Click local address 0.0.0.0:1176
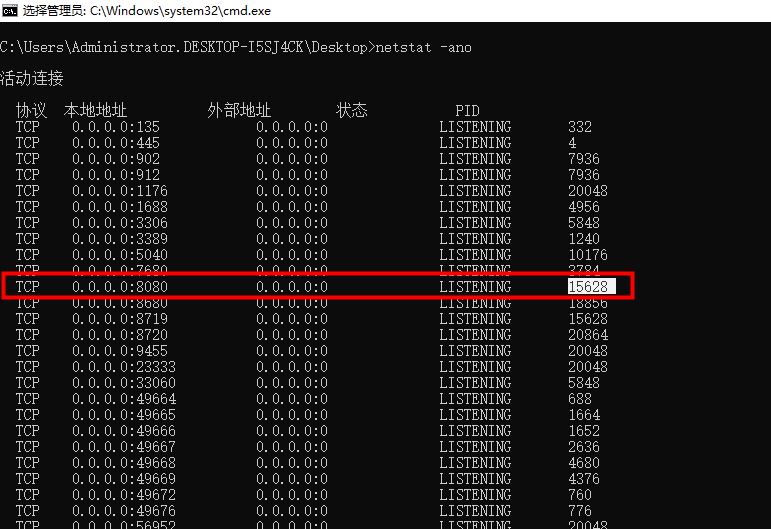 point(120,191)
